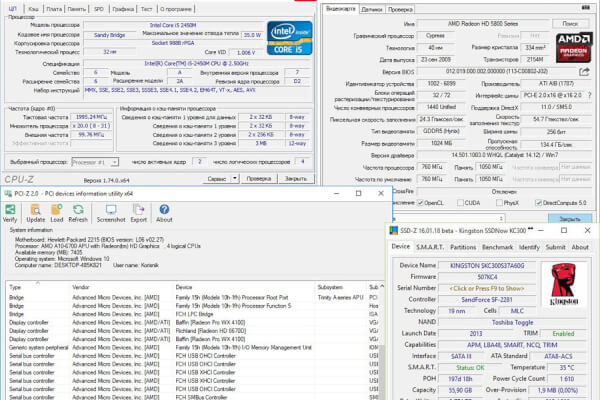
Task: Open the SPD tab in CPU-Z
Action: pyautogui.click(x=99, y=9)
